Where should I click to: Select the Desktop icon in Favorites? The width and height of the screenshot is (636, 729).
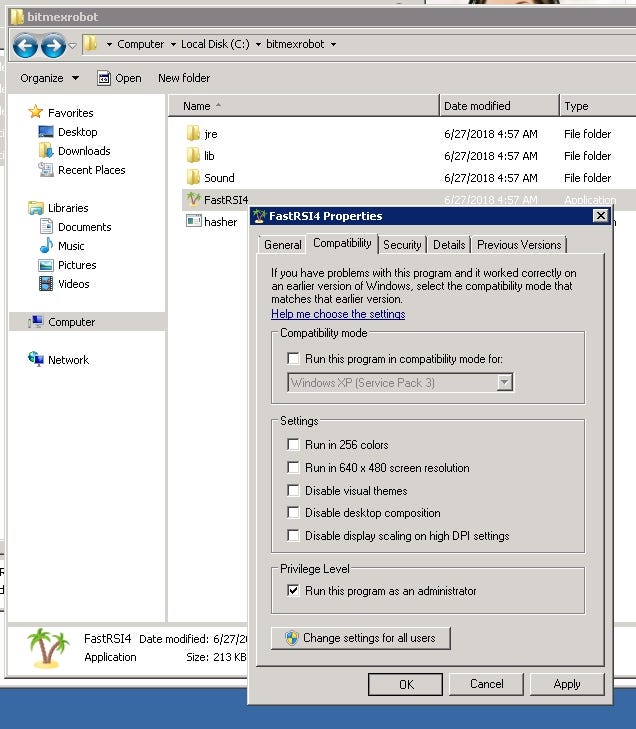click(x=46, y=132)
